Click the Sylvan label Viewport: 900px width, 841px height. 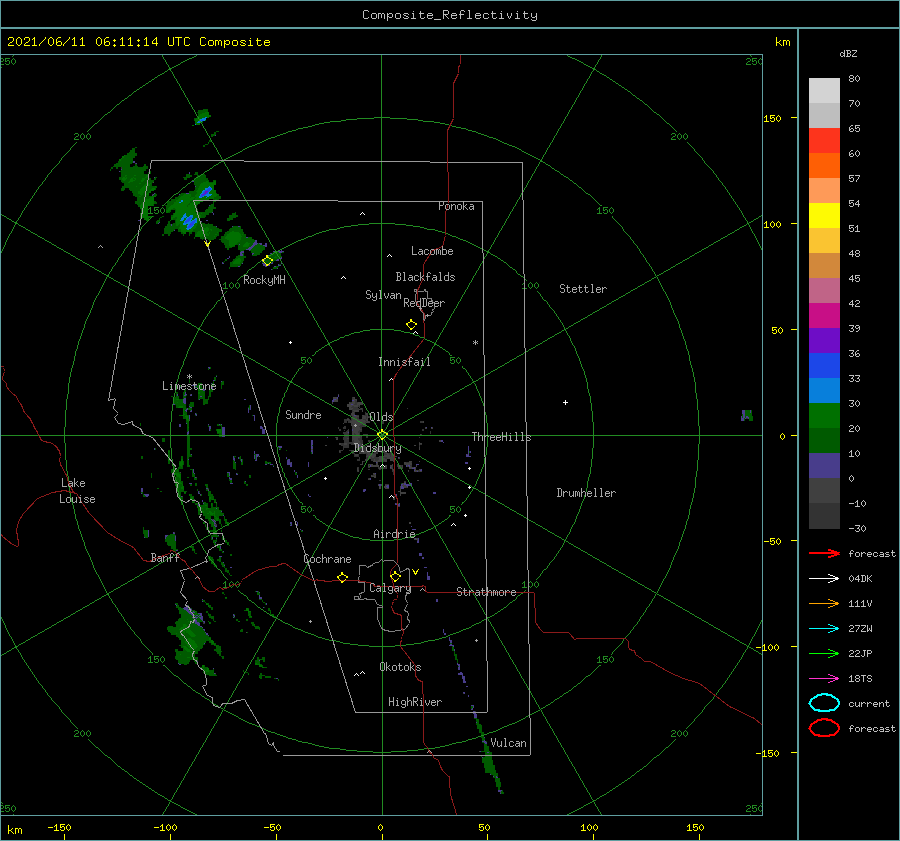pos(383,295)
